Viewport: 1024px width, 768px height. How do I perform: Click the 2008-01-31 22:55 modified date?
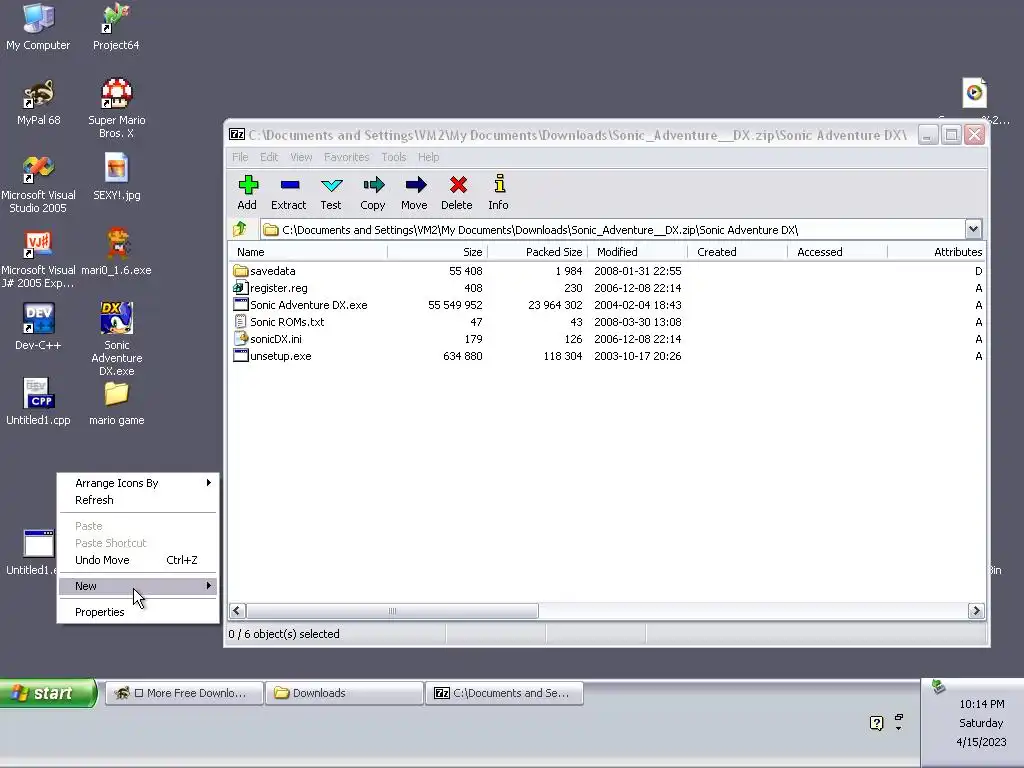(x=637, y=270)
